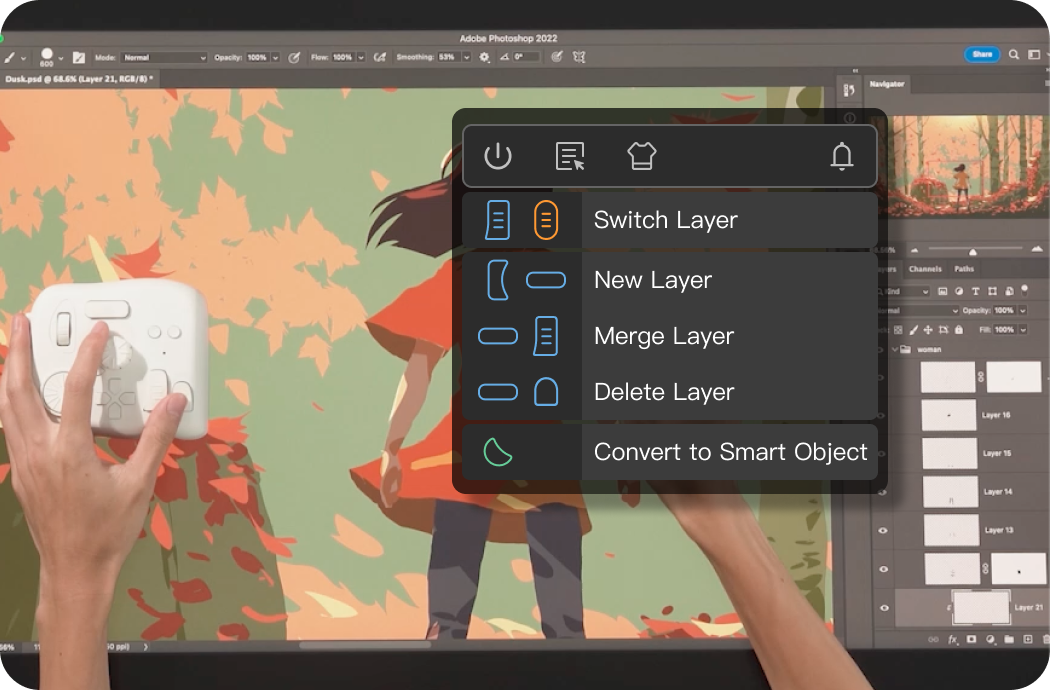Click the link layers chain icon

933,639
